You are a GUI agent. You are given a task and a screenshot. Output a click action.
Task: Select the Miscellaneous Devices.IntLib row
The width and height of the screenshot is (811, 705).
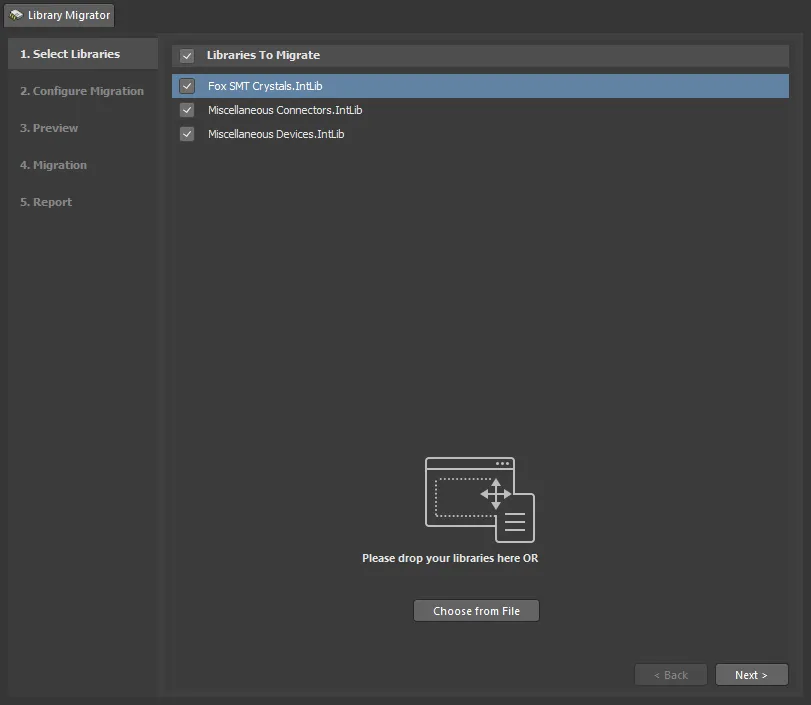pos(480,134)
